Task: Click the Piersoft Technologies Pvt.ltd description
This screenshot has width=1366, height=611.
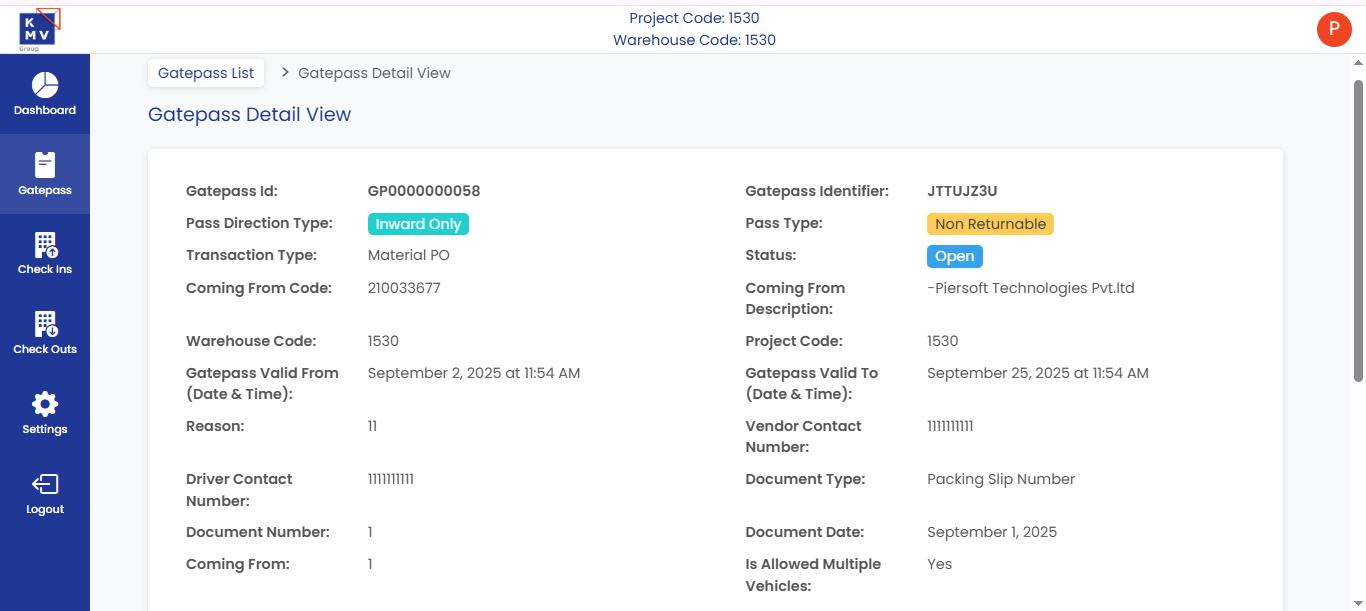Action: [1031, 288]
